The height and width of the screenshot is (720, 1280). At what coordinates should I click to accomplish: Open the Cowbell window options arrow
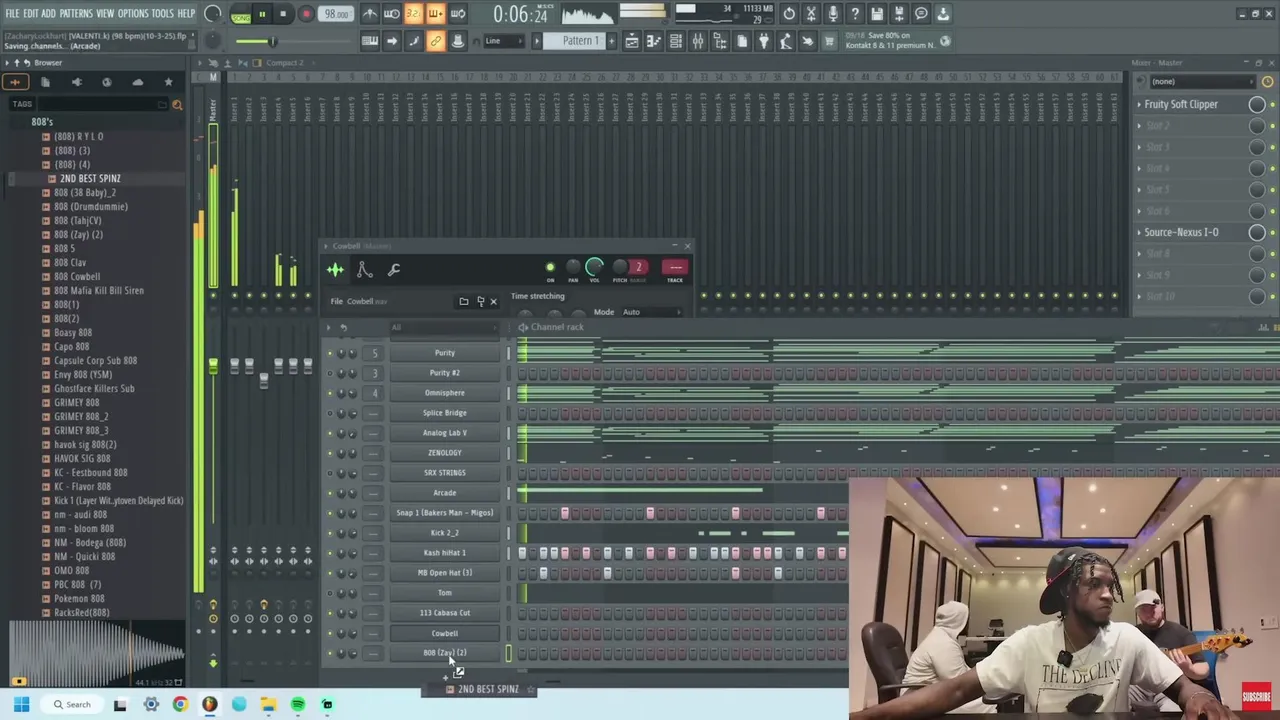[327, 246]
